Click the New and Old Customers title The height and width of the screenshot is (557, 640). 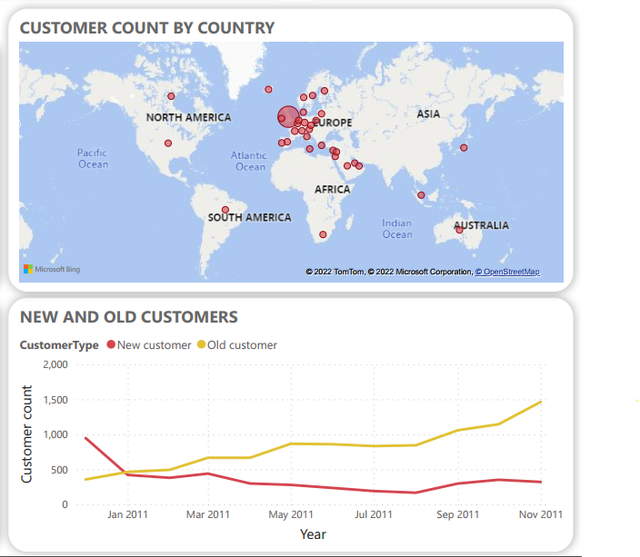[129, 317]
